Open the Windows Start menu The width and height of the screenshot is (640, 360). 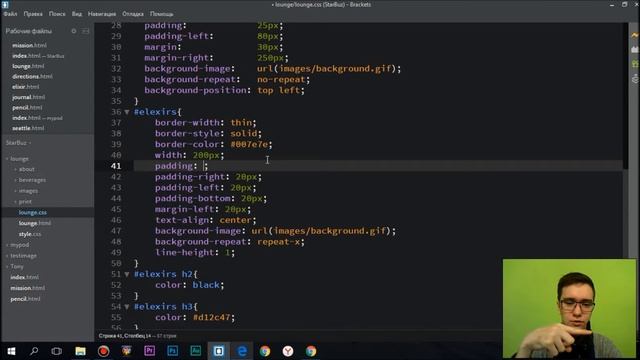click(11, 351)
